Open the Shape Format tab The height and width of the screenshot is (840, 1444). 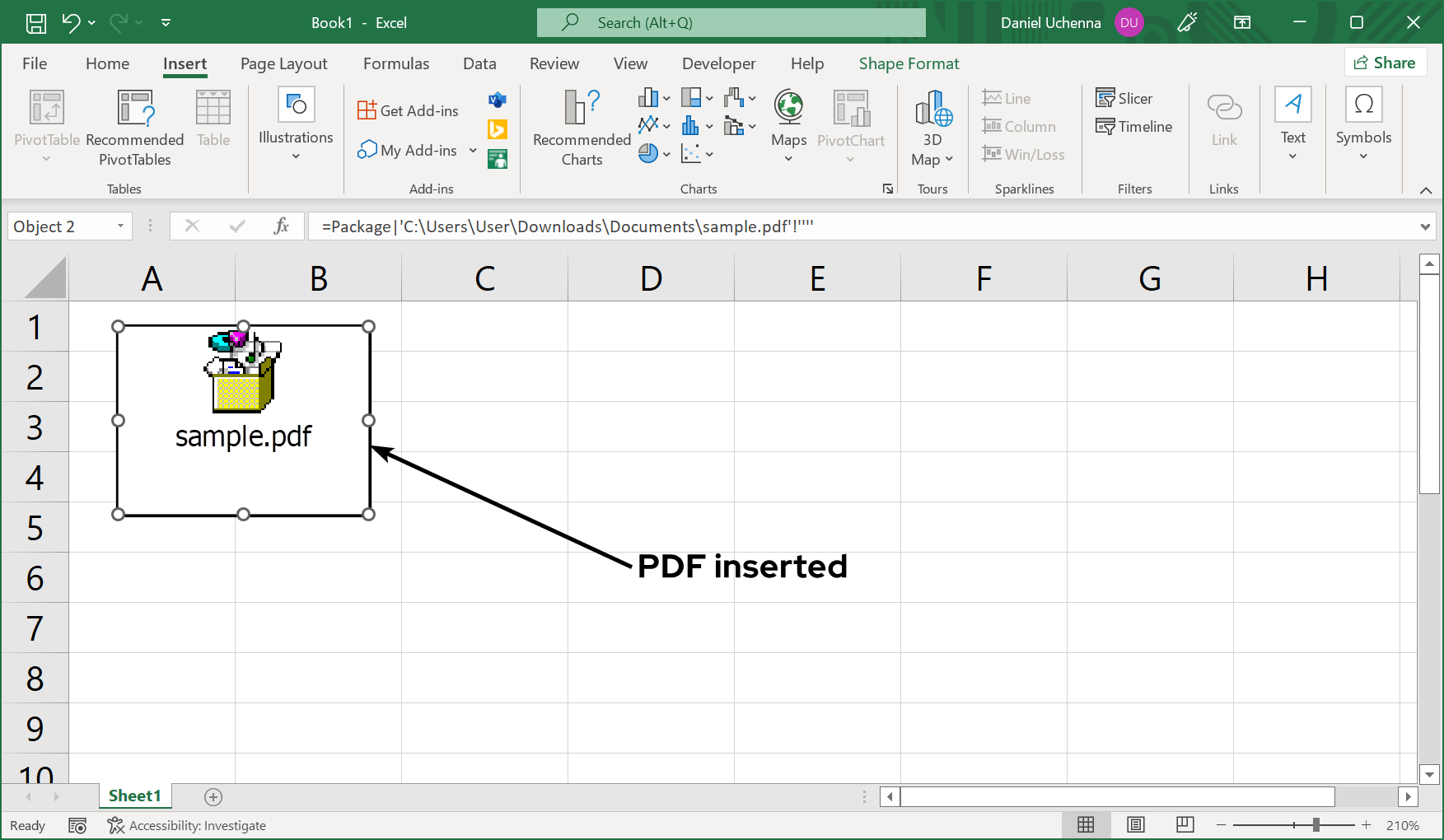pyautogui.click(x=909, y=63)
